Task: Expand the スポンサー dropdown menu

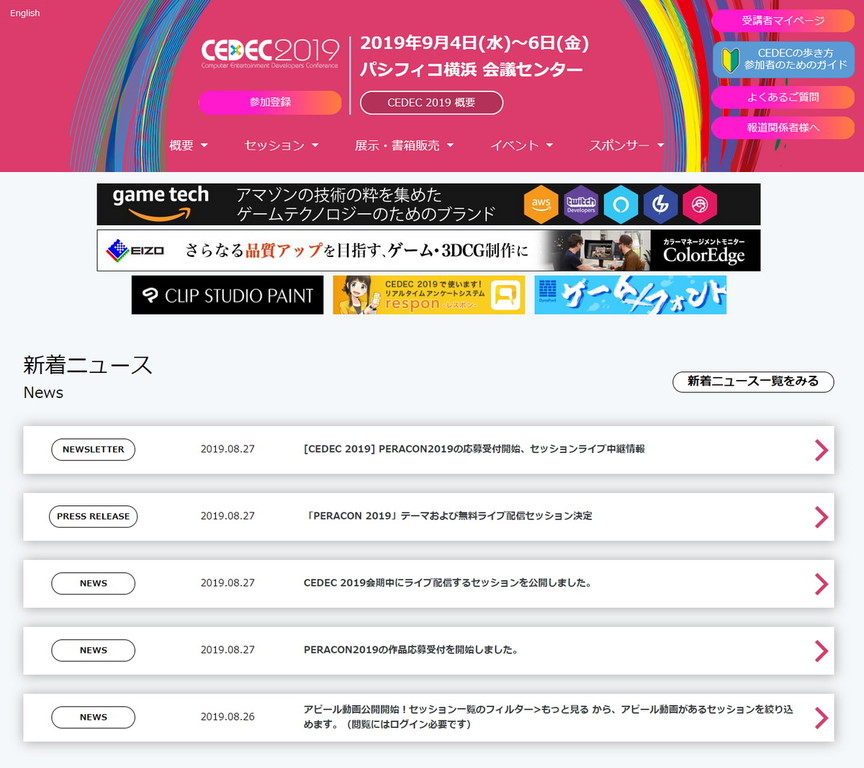Action: 627,145
